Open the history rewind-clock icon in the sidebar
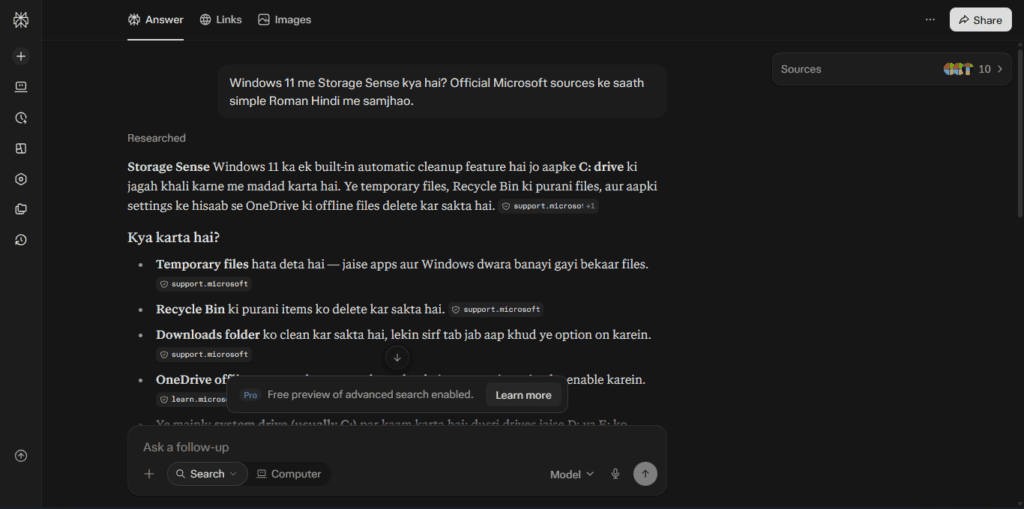 click(x=21, y=240)
